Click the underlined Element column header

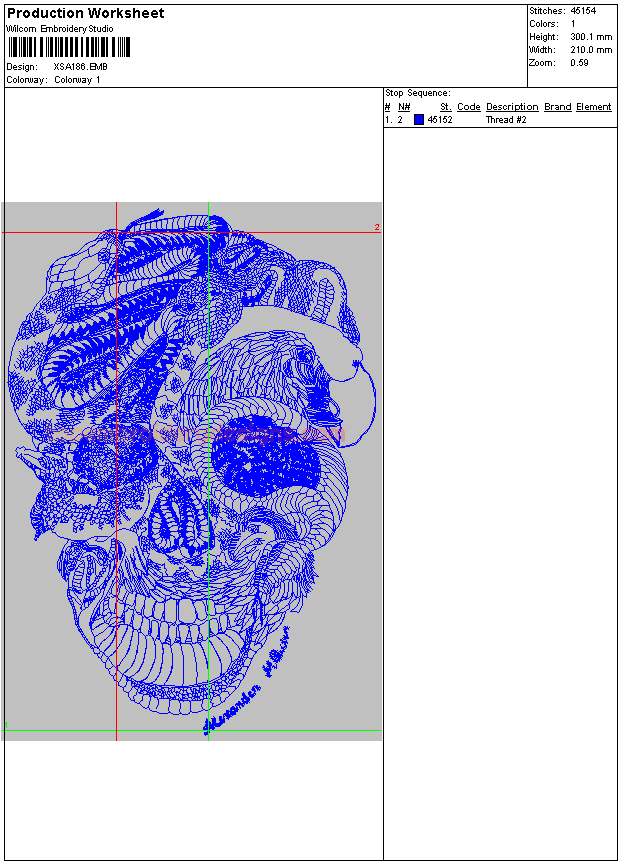(593, 107)
